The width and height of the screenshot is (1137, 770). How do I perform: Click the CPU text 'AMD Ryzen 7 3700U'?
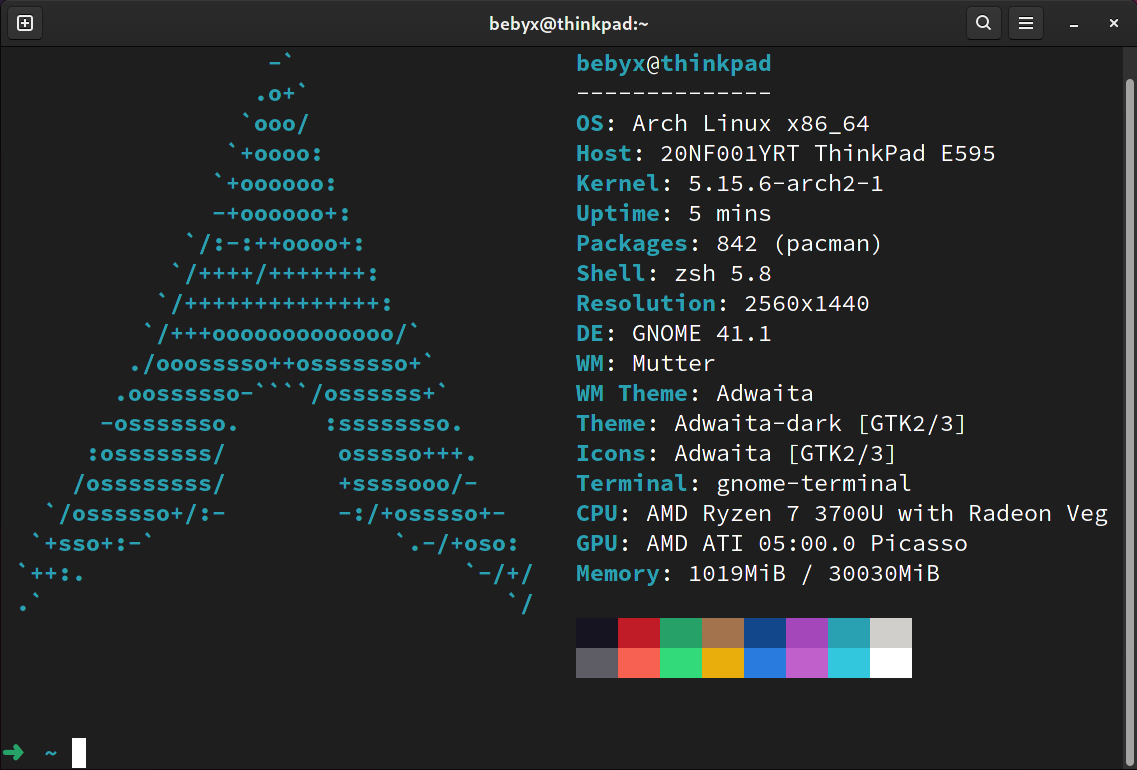coord(764,513)
